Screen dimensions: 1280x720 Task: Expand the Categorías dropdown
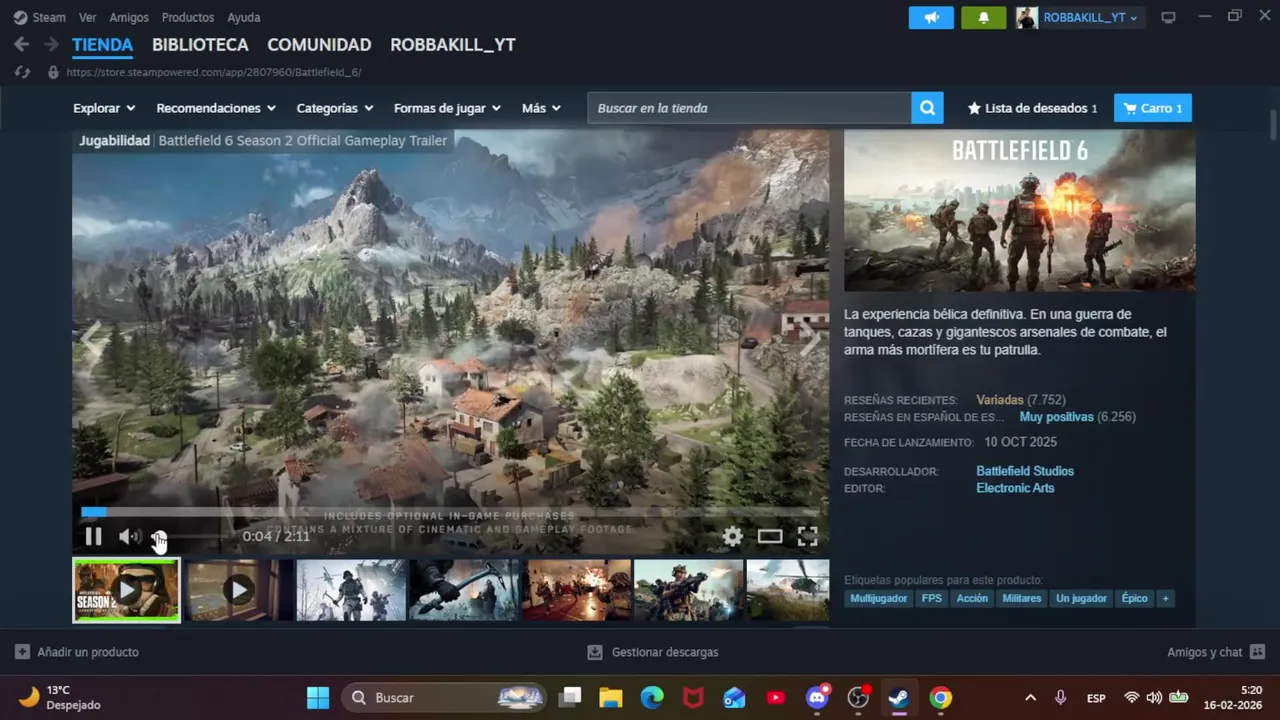coord(335,108)
